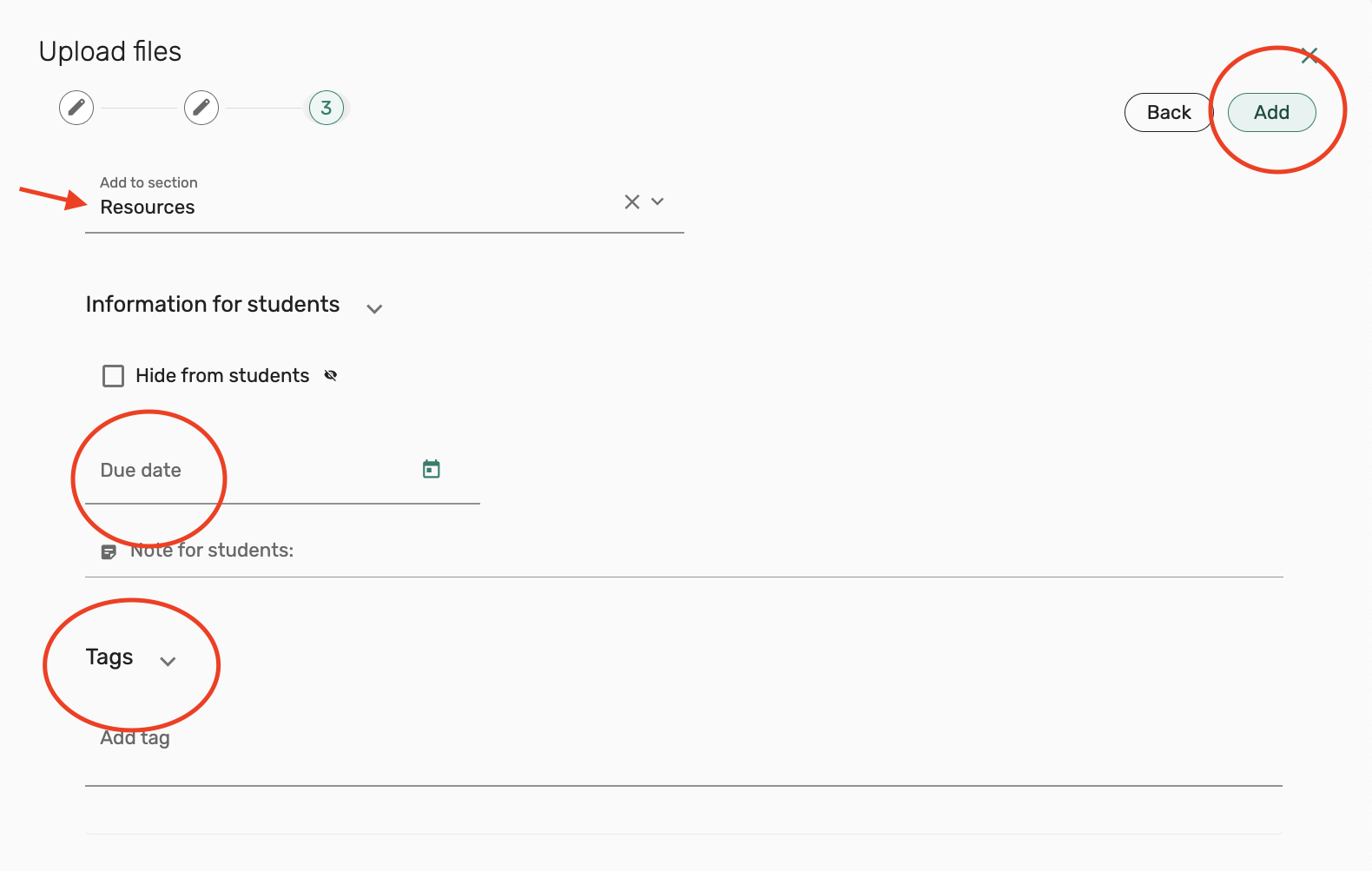
Task: Collapse Information for students section
Action: click(x=374, y=309)
